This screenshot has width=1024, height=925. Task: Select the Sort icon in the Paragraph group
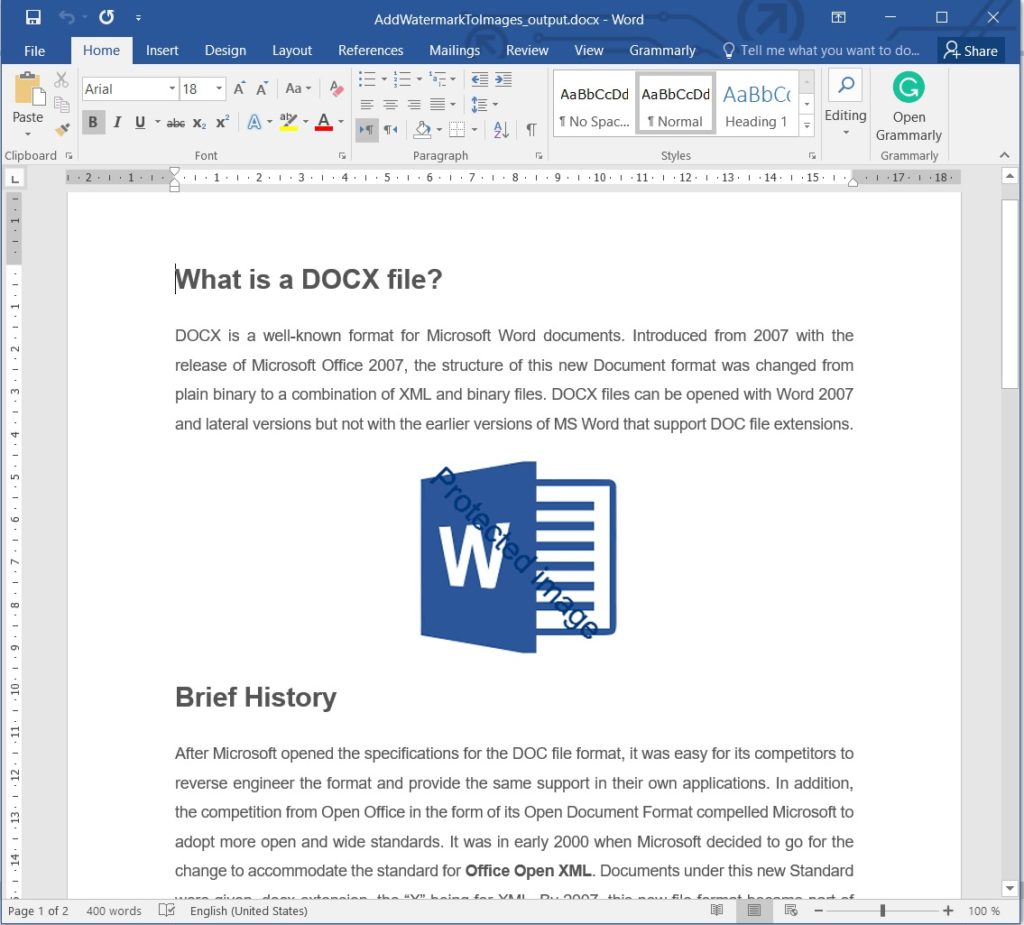(498, 129)
